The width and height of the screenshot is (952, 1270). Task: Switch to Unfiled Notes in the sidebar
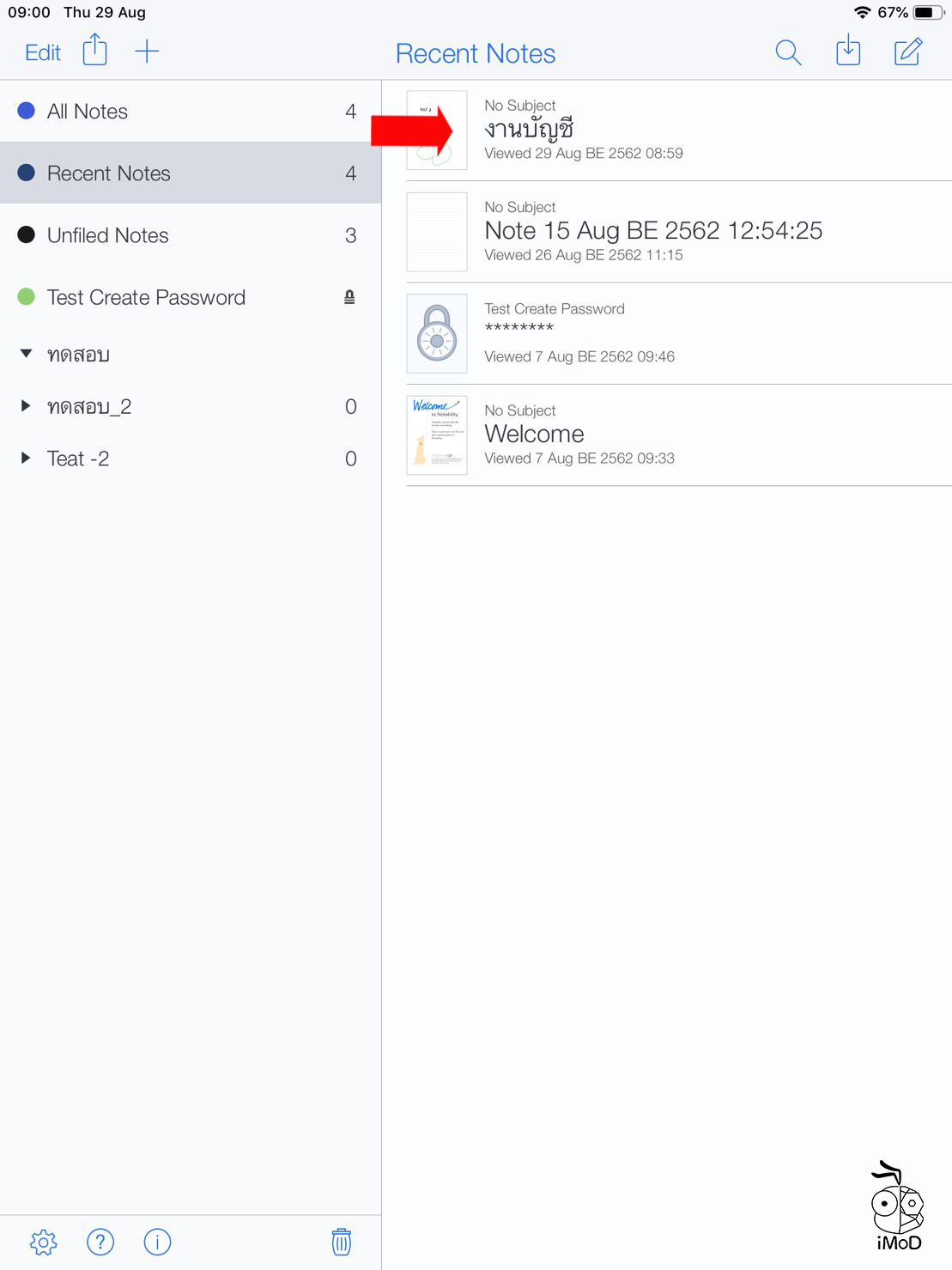[108, 234]
